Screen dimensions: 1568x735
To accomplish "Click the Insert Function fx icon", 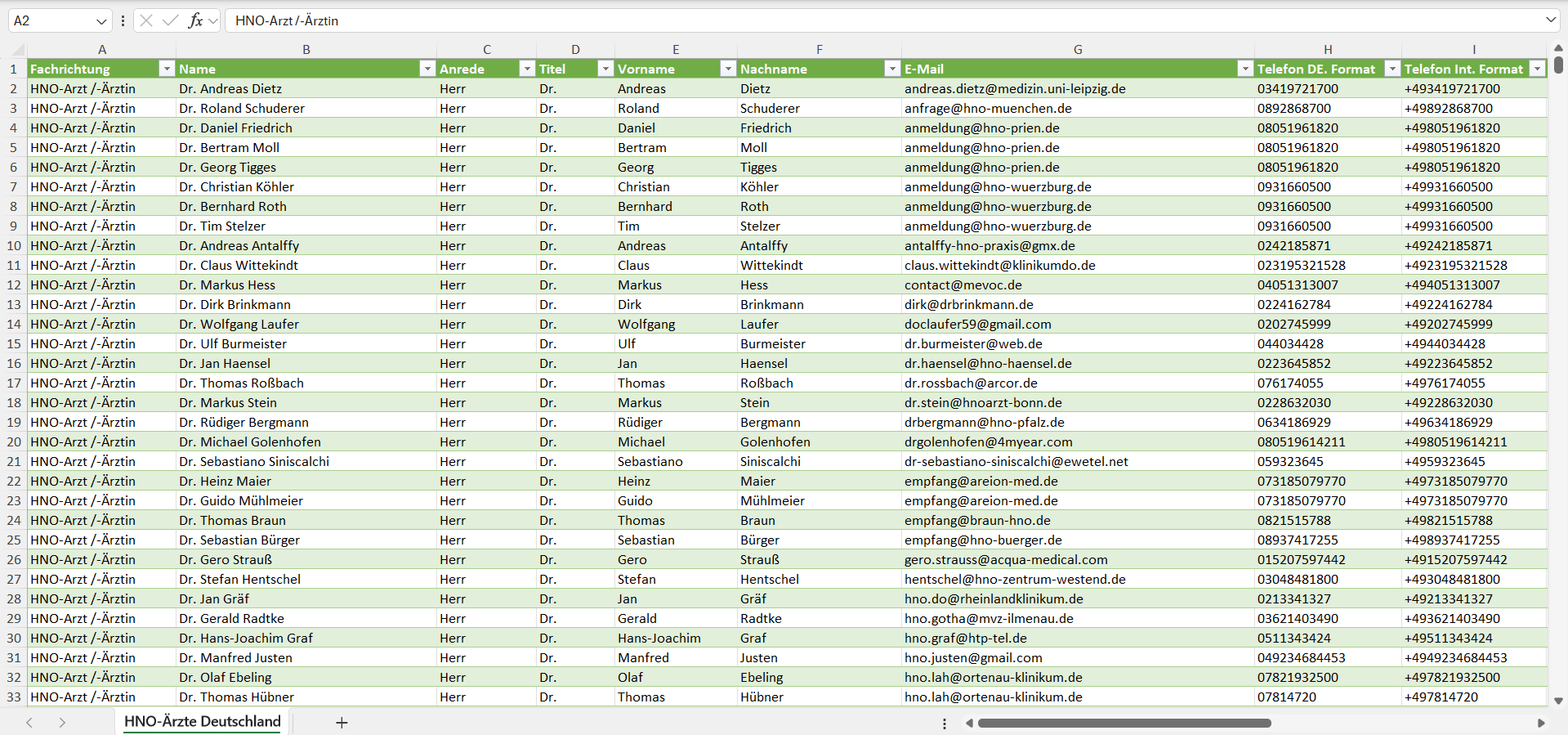I will point(195,20).
